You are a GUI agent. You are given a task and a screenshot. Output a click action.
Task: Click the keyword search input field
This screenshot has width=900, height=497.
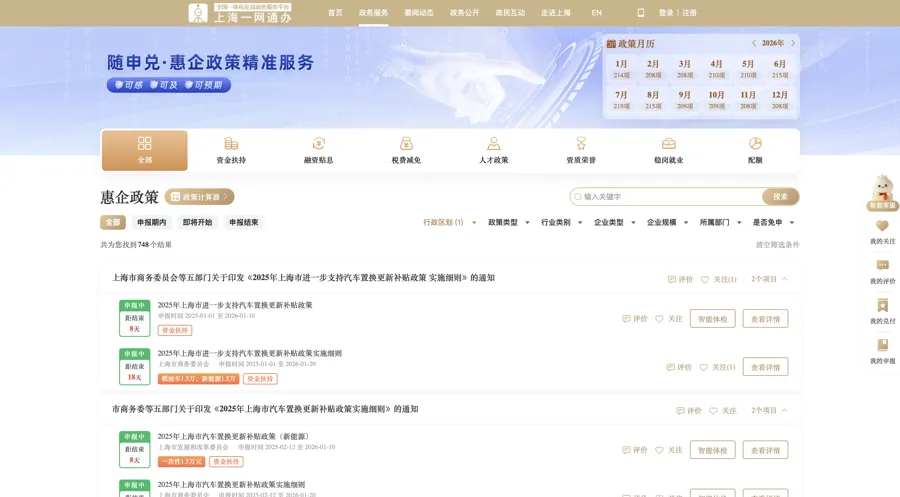point(670,197)
